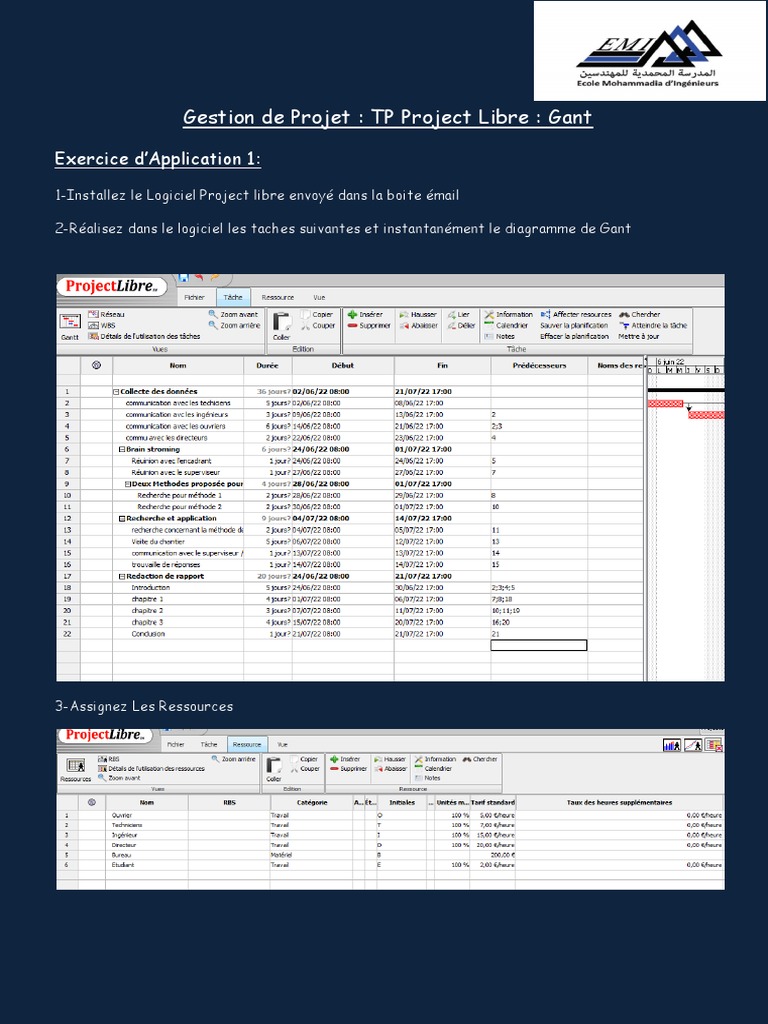Open the Ressource tab above task table
Viewport: 768px width, 1024px height.
(278, 297)
